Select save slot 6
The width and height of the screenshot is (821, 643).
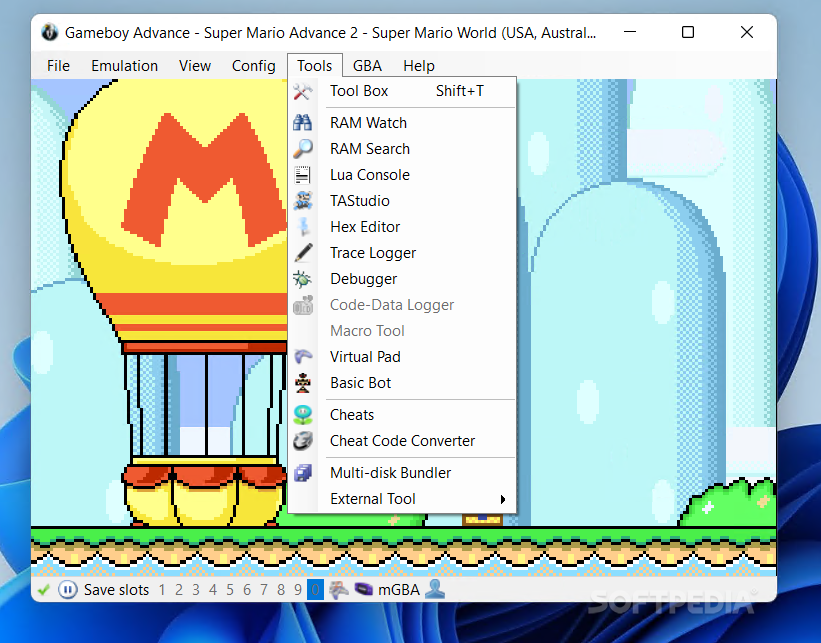247,590
